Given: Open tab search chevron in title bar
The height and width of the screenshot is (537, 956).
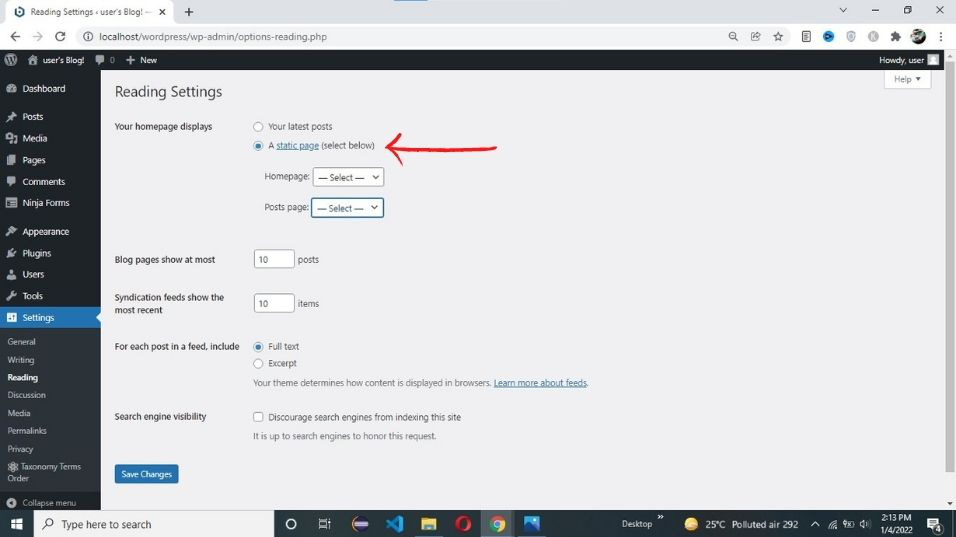Looking at the screenshot, I should pyautogui.click(x=843, y=10).
